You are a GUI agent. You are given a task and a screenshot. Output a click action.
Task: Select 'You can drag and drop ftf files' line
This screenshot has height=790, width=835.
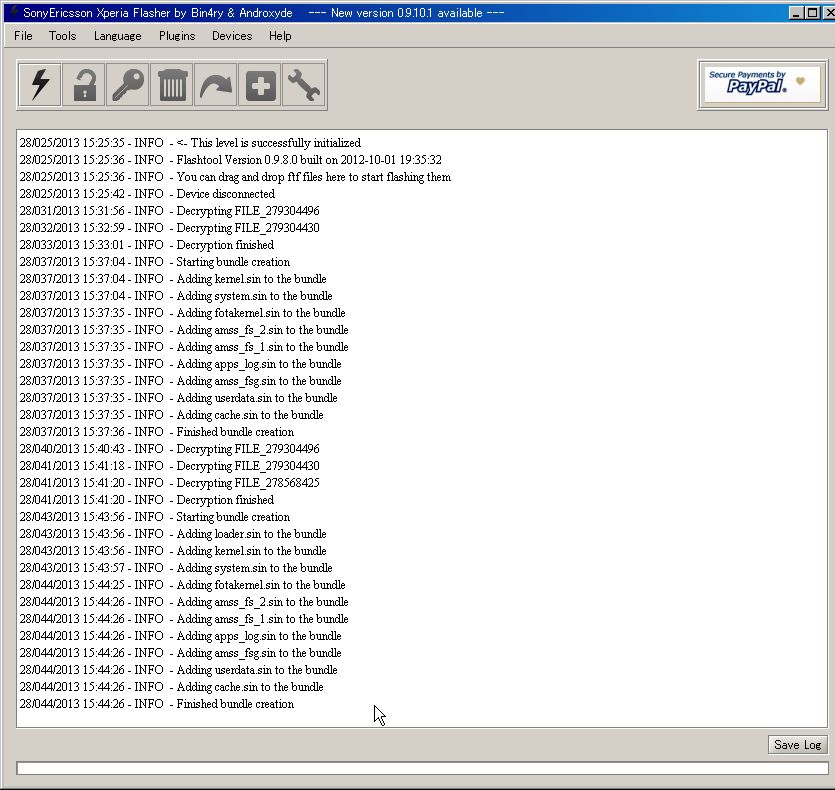point(235,177)
